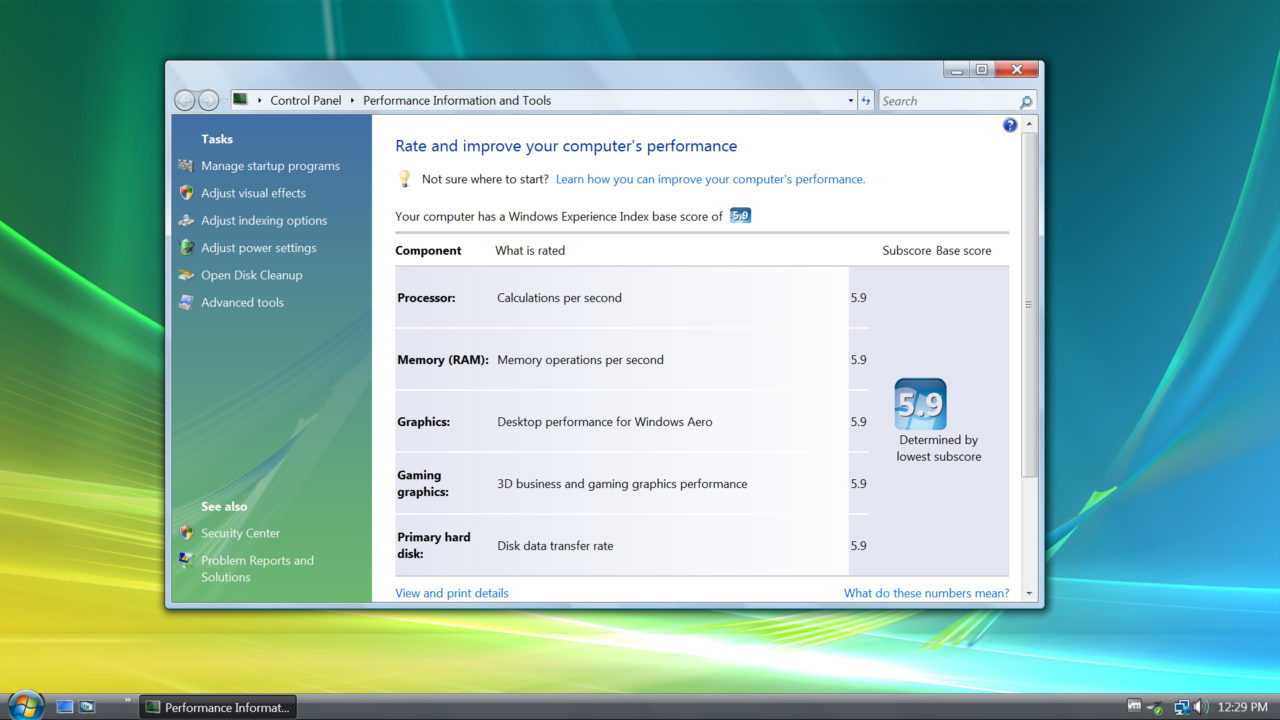Open Manage startup programs task
The height and width of the screenshot is (720, 1280).
coord(270,166)
